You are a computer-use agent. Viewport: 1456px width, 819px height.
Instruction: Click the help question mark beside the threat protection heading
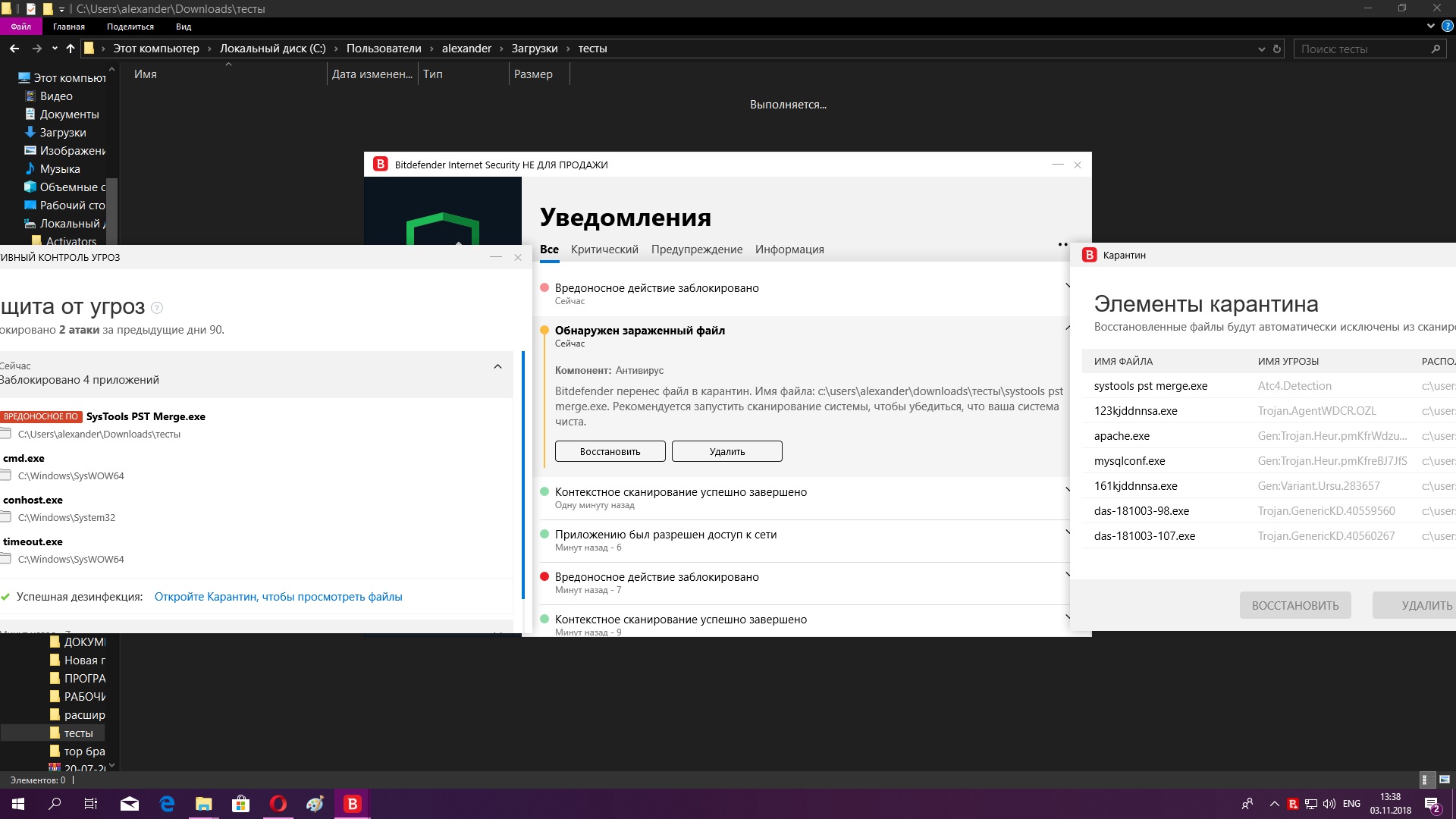pyautogui.click(x=157, y=308)
